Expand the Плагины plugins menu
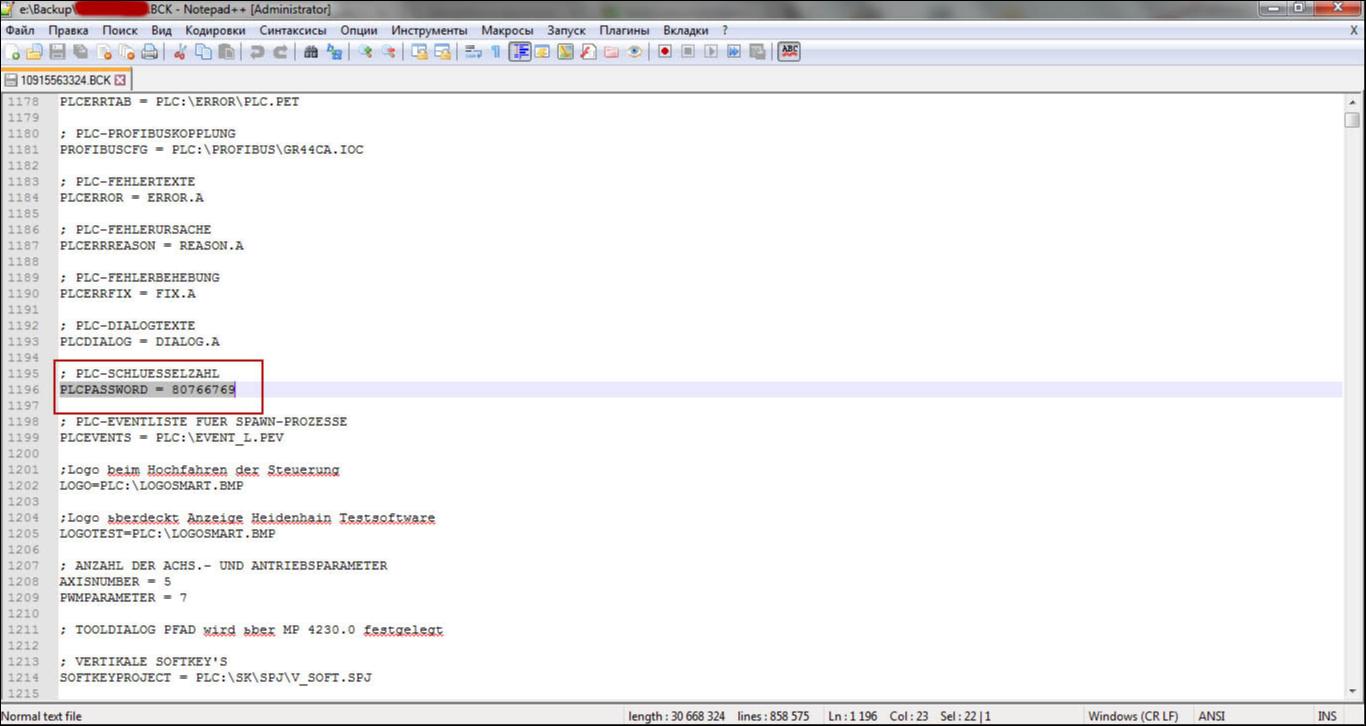The width and height of the screenshot is (1366, 726). tap(624, 30)
